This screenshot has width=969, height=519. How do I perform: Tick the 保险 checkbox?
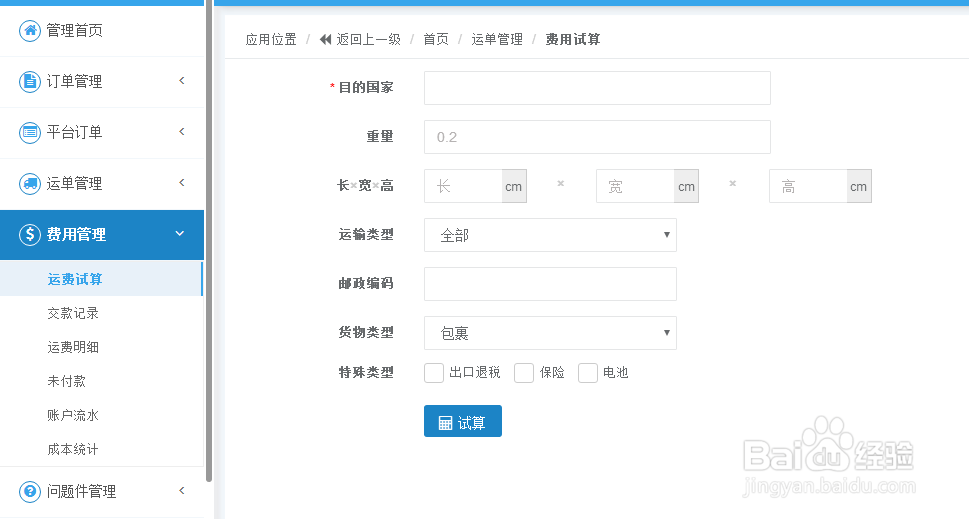tap(524, 373)
